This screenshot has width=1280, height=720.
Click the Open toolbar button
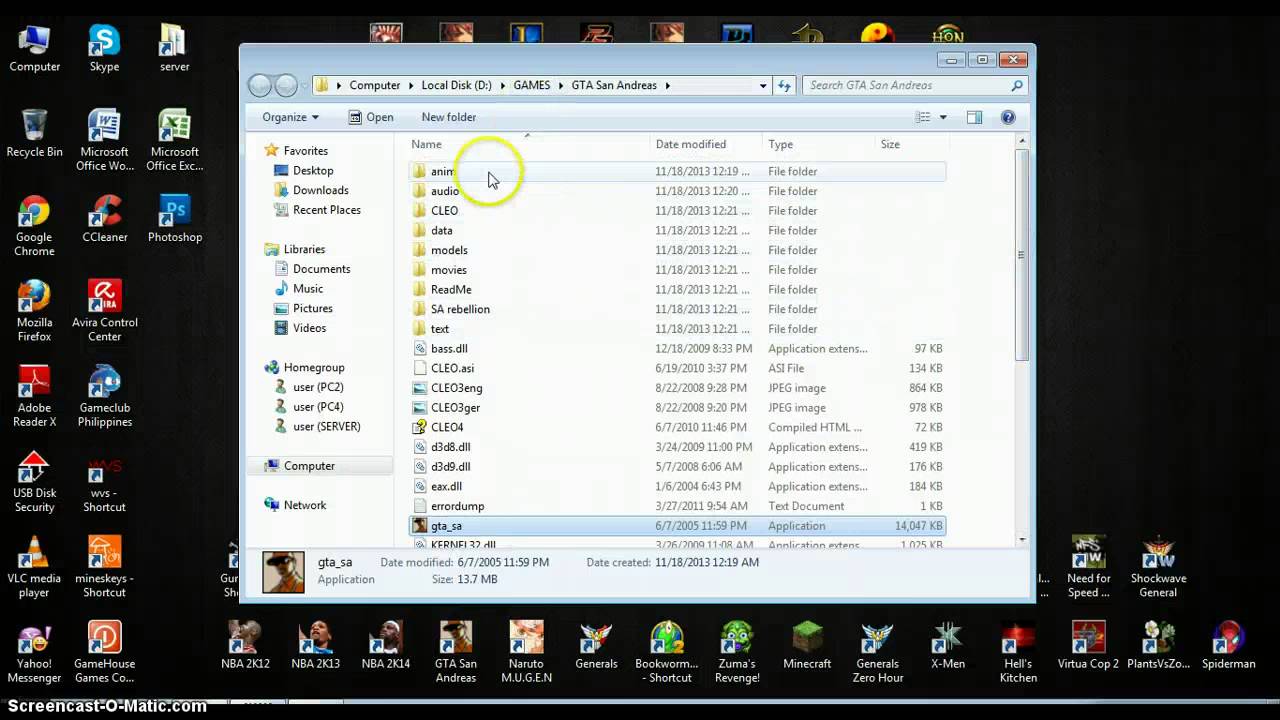tap(371, 117)
